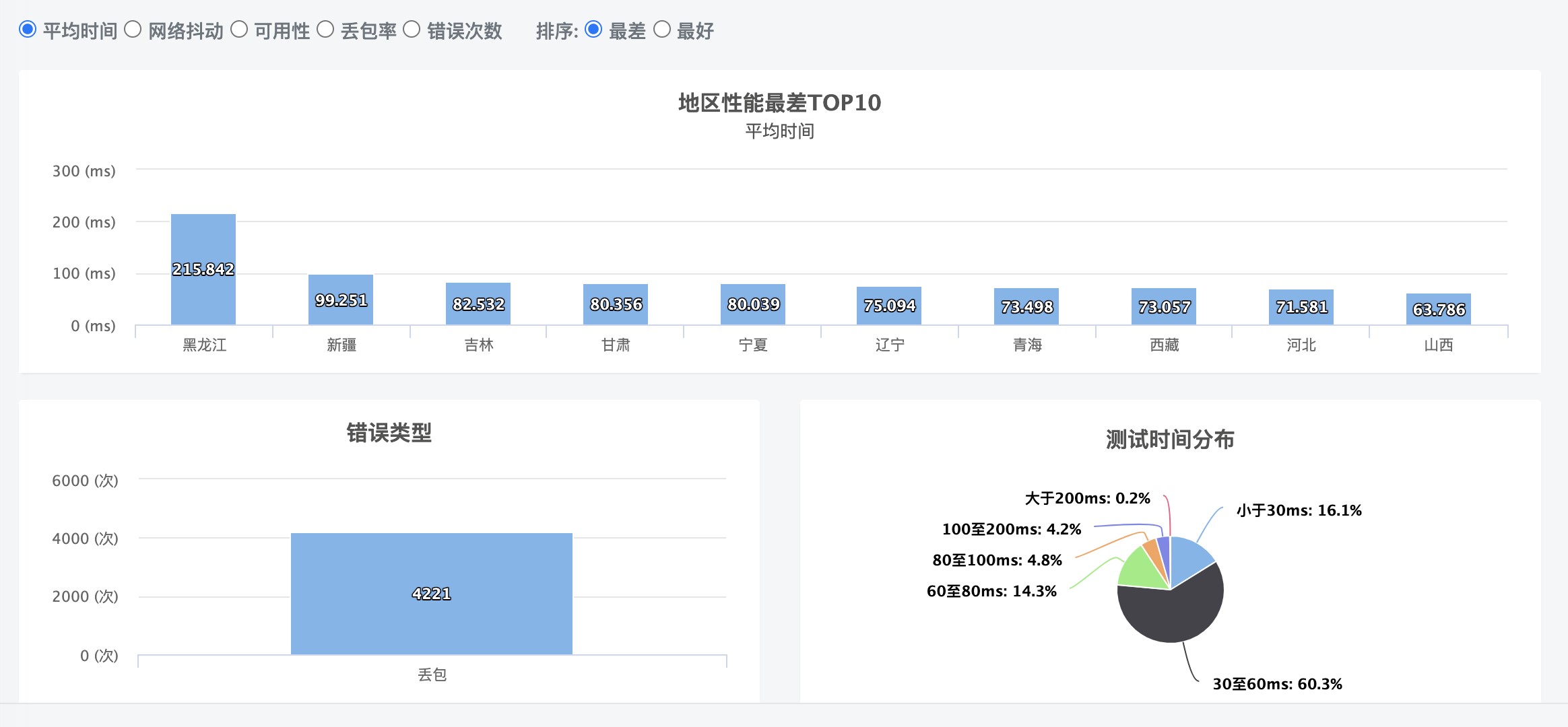
Task: Select the 错误次数 radio option
Action: click(412, 30)
